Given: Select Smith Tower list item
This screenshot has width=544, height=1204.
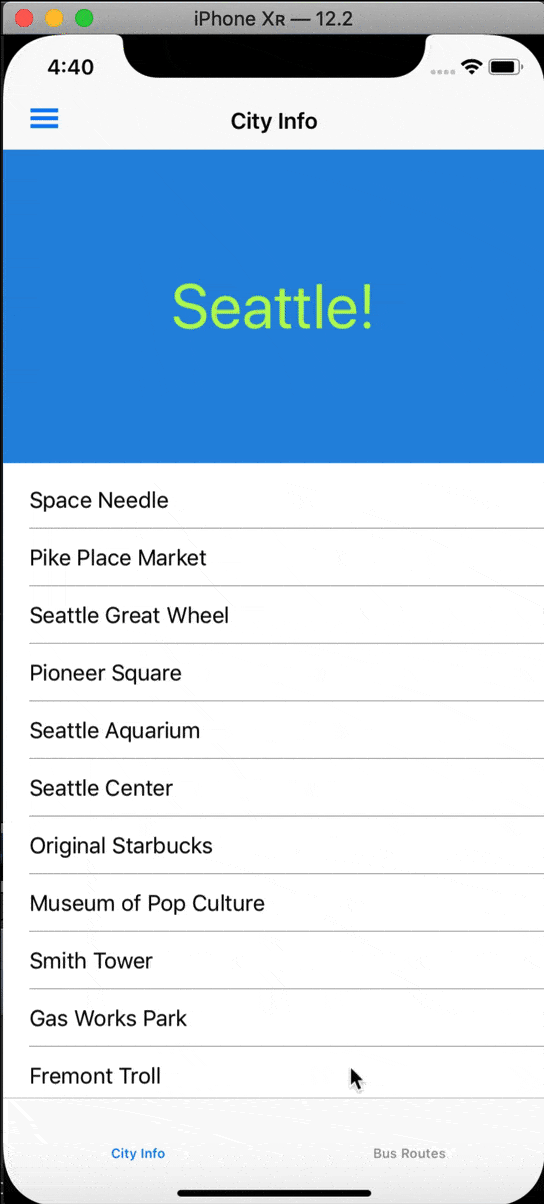Looking at the screenshot, I should pyautogui.click(x=274, y=960).
